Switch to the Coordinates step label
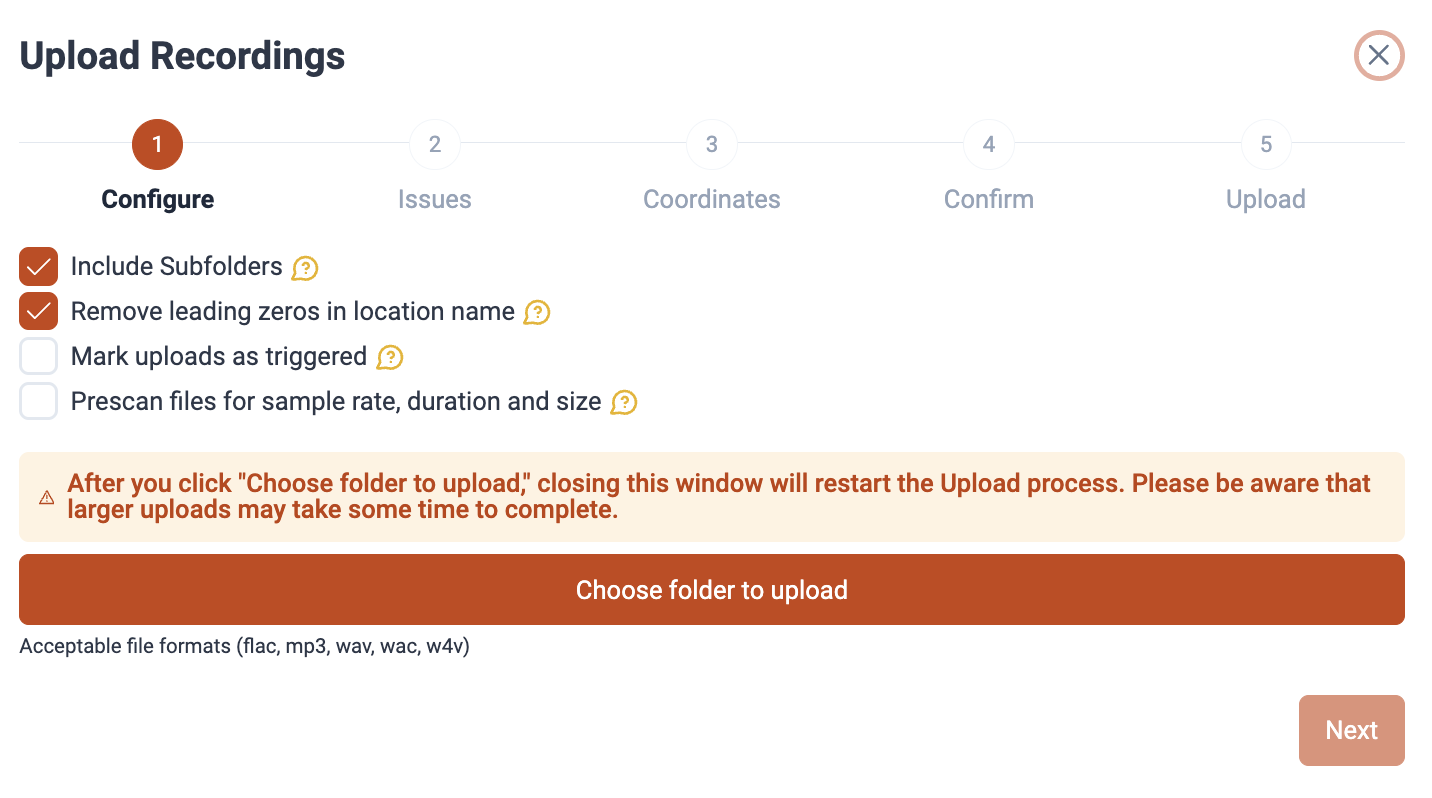 click(712, 199)
